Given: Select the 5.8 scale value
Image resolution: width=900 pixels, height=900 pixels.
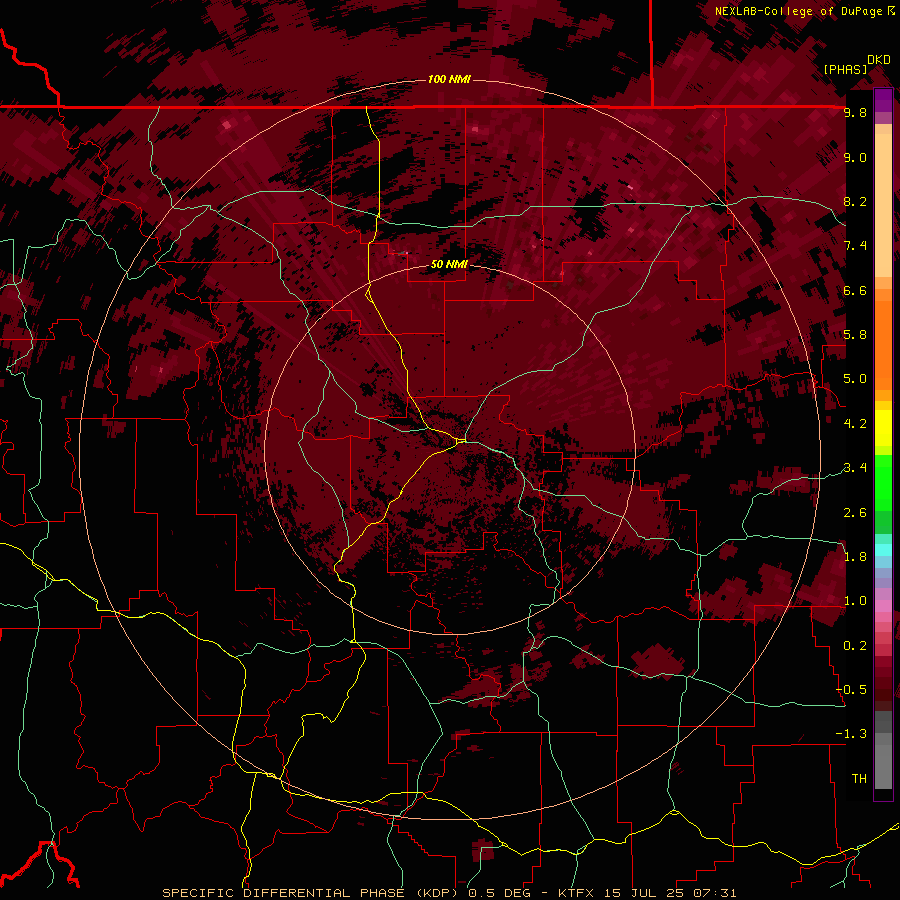Looking at the screenshot, I should click(855, 335).
